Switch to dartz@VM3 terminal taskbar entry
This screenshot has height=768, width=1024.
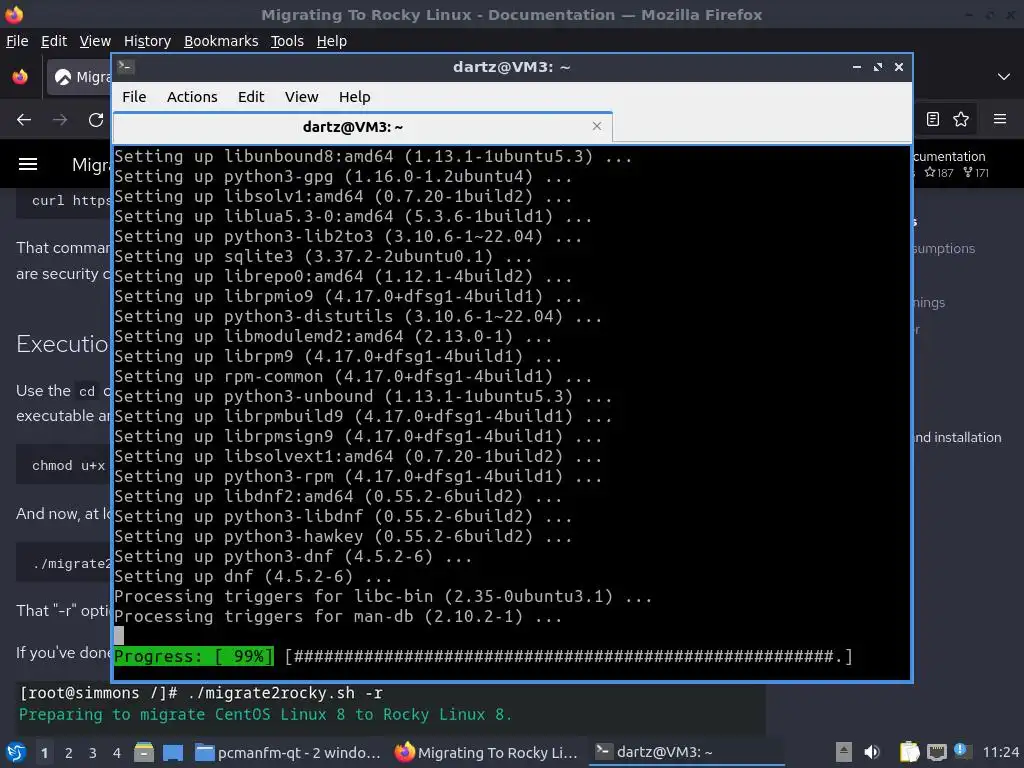point(686,752)
